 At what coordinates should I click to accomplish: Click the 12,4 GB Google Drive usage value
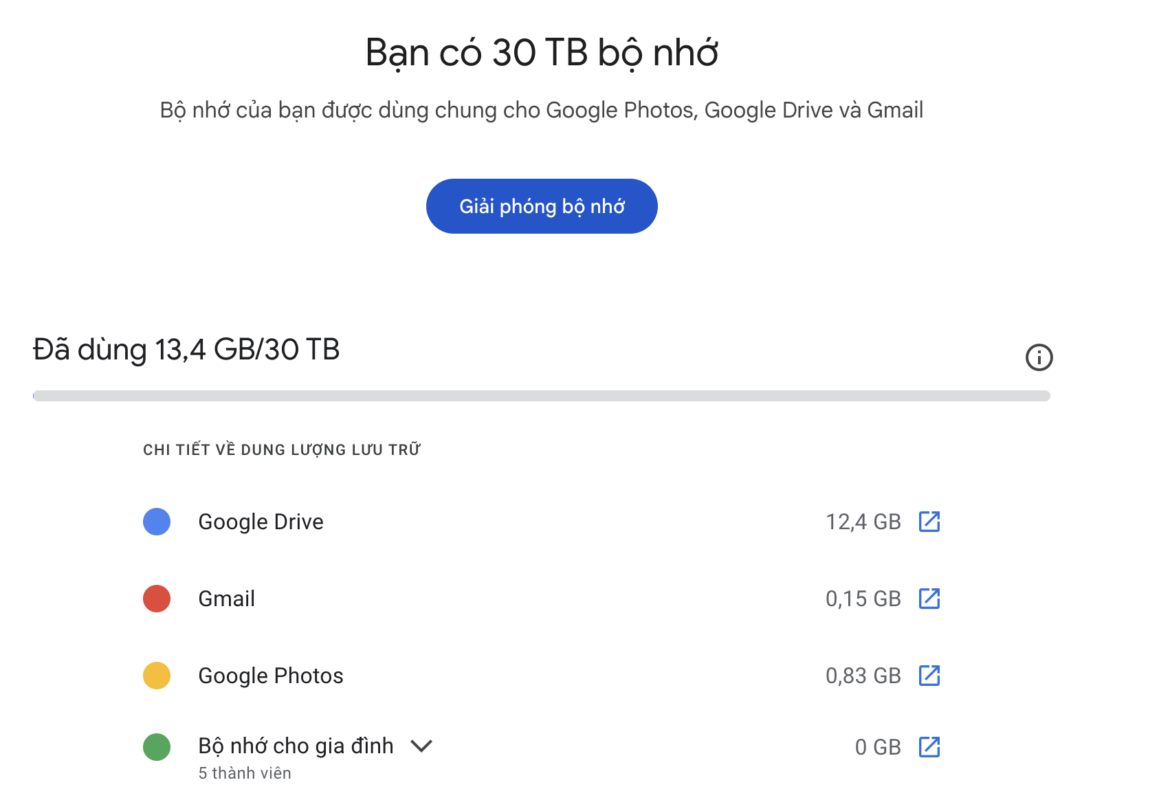[x=863, y=522]
